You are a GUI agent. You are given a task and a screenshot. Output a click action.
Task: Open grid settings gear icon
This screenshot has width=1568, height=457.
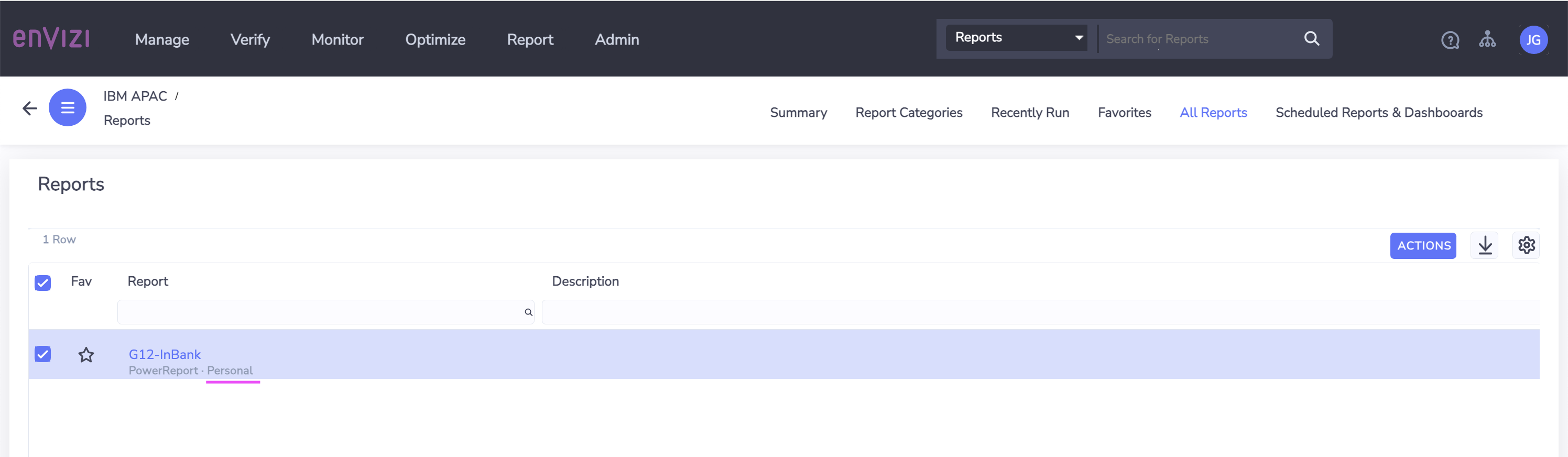(x=1526, y=245)
